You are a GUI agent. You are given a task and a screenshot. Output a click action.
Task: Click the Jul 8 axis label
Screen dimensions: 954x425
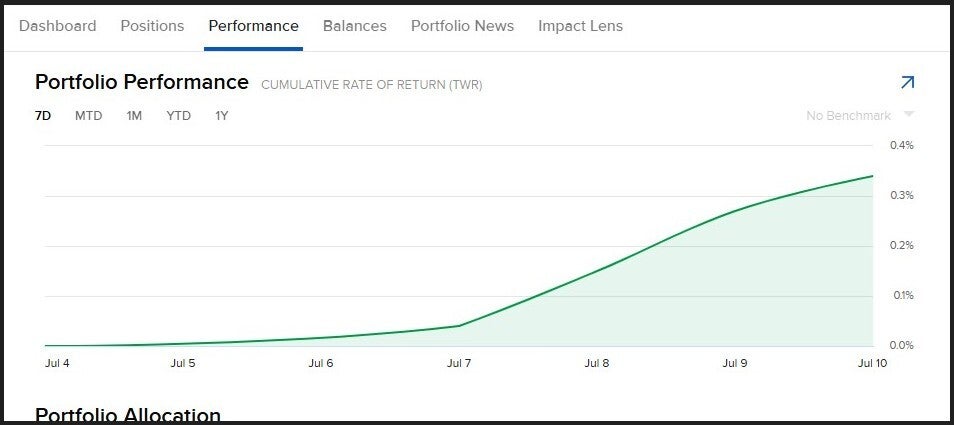tap(596, 364)
